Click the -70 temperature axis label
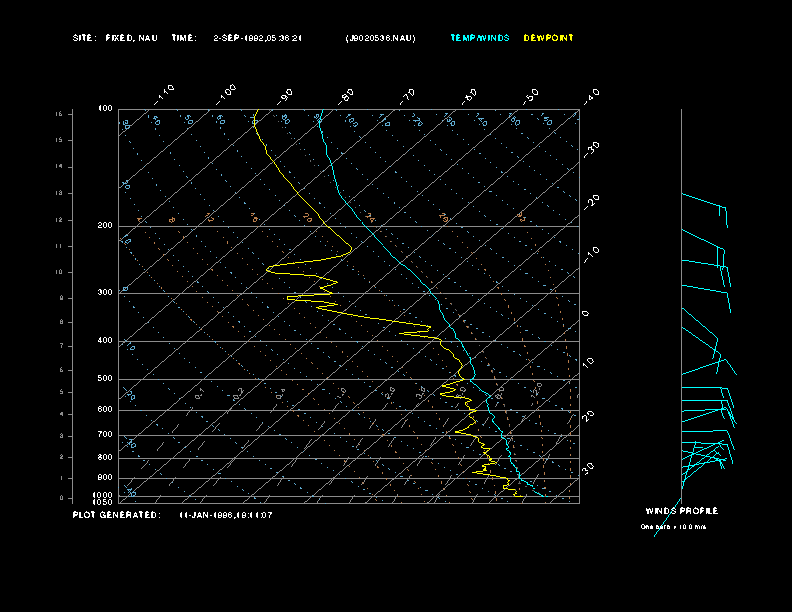Image resolution: width=792 pixels, height=612 pixels. click(408, 95)
